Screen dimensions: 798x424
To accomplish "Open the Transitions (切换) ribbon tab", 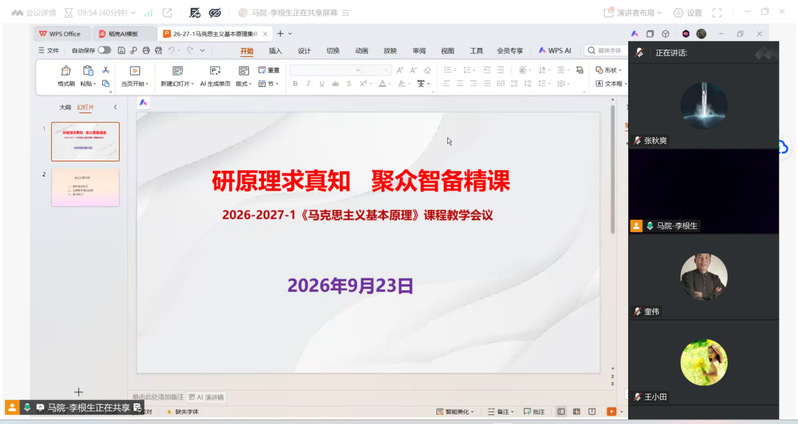I will tap(333, 50).
